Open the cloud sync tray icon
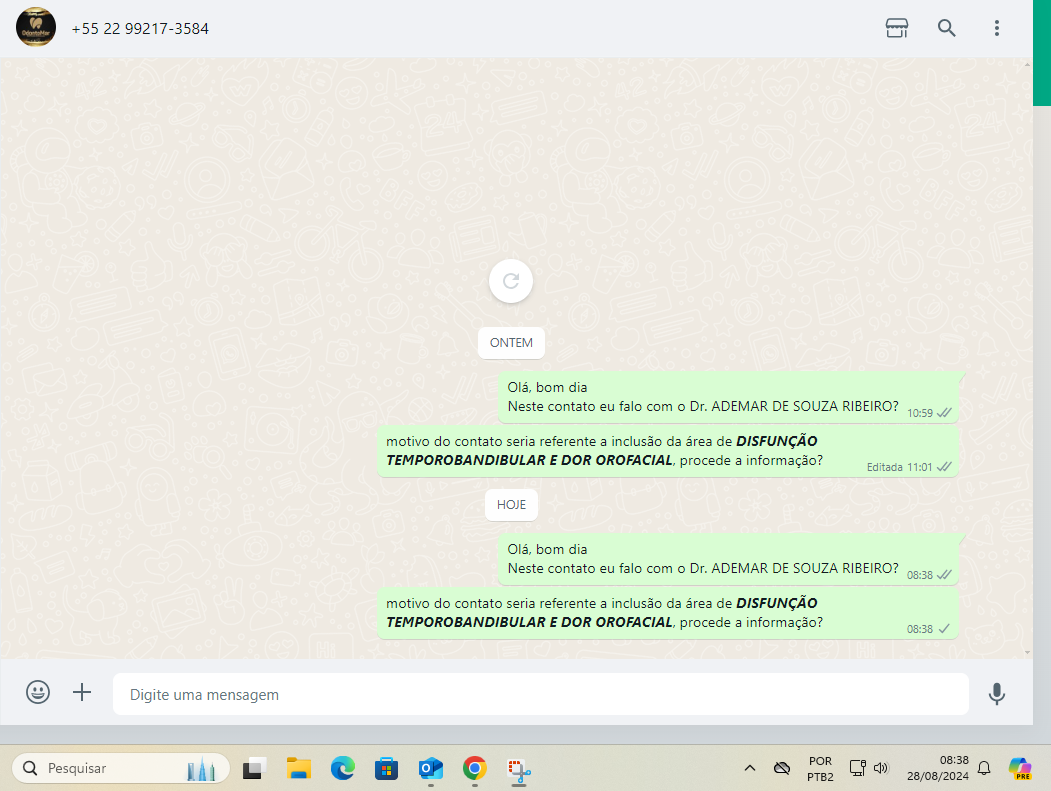 [782, 768]
